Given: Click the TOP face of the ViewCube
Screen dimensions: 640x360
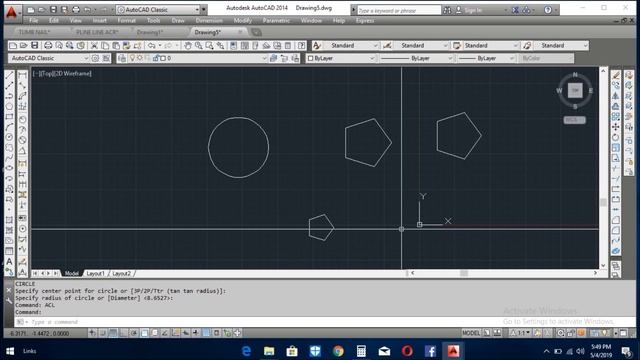Looking at the screenshot, I should coord(575,91).
